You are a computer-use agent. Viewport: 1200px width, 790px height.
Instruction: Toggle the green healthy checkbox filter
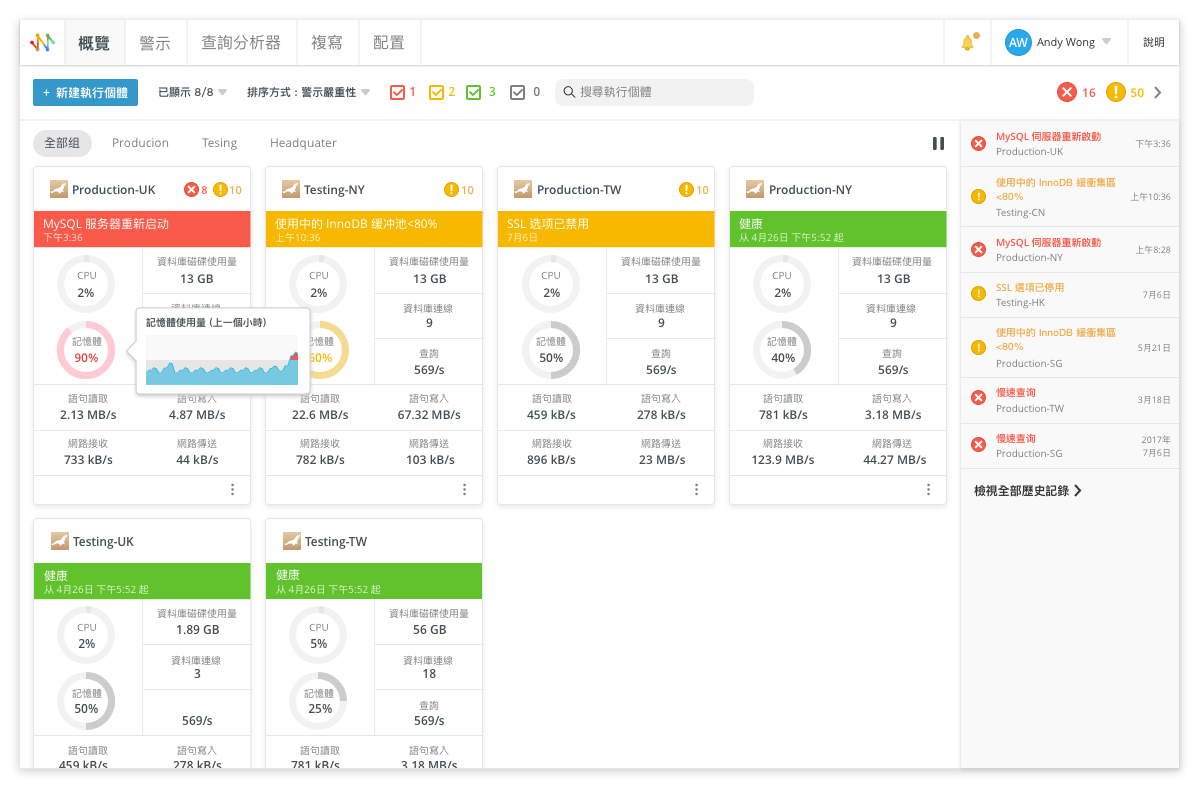[x=475, y=93]
